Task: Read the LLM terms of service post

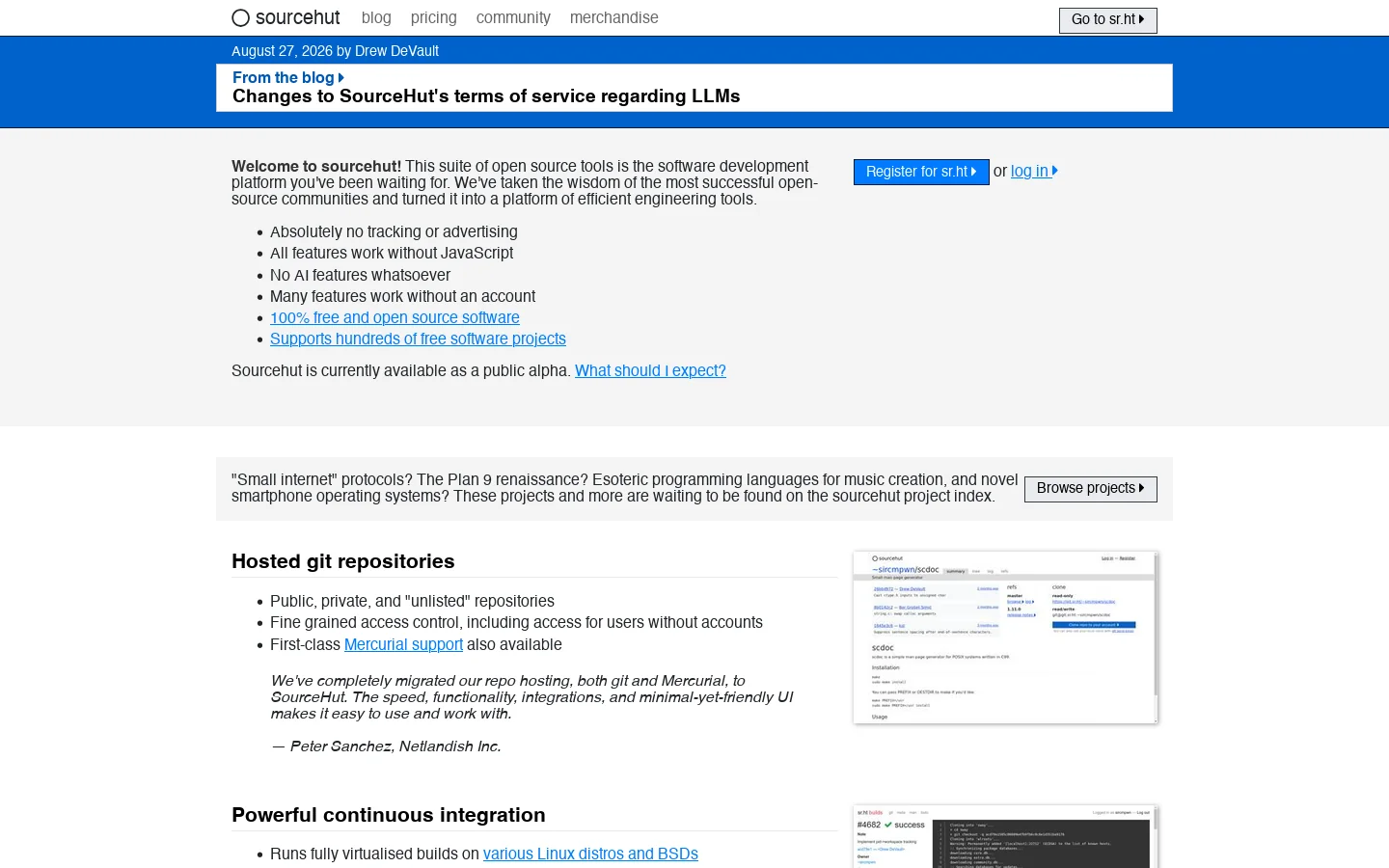Action: click(x=486, y=96)
